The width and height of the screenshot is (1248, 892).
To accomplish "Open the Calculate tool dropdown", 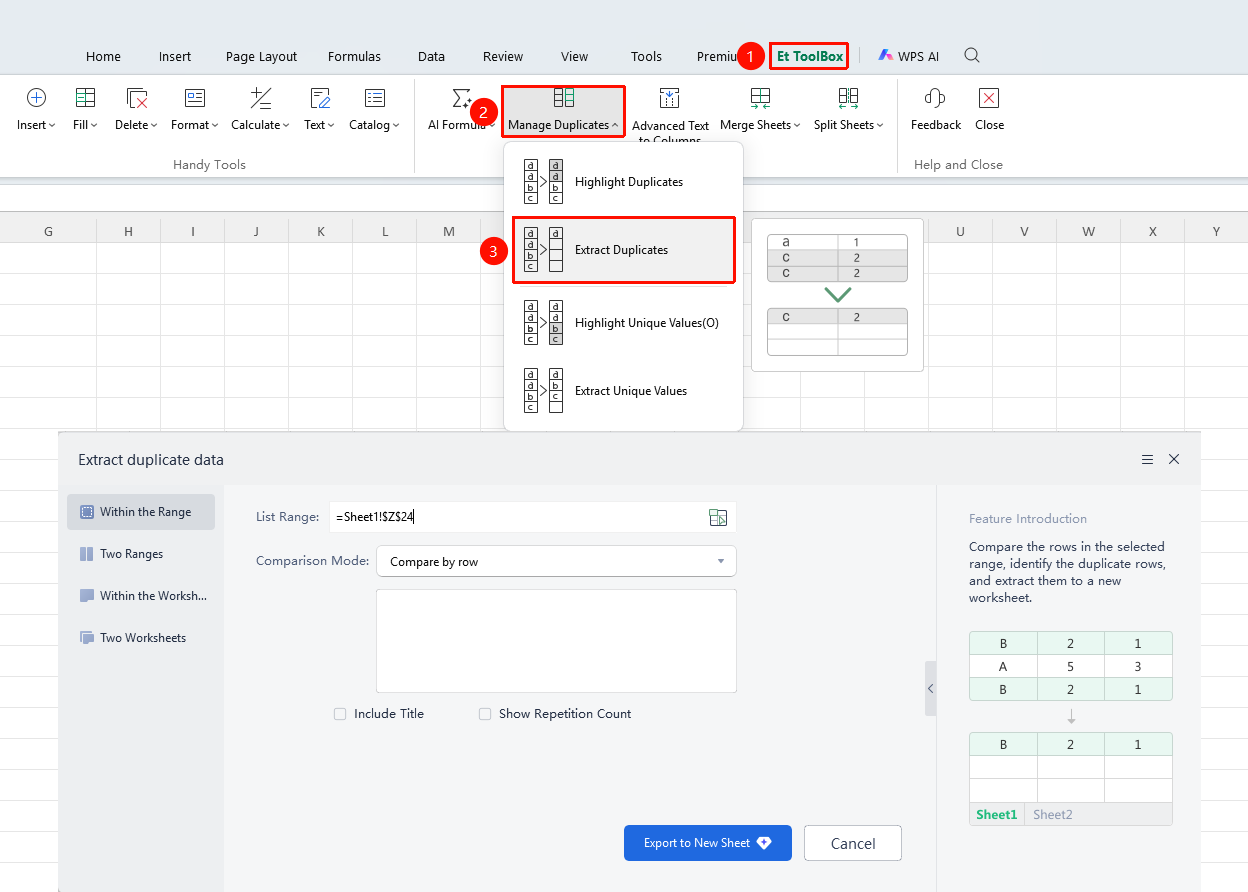I will pyautogui.click(x=260, y=110).
